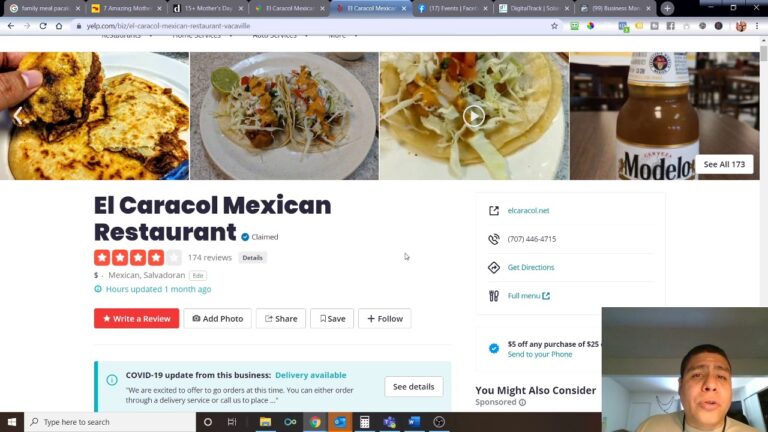Open Calculator from taskbar
This screenshot has width=768, height=432.
(x=364, y=422)
